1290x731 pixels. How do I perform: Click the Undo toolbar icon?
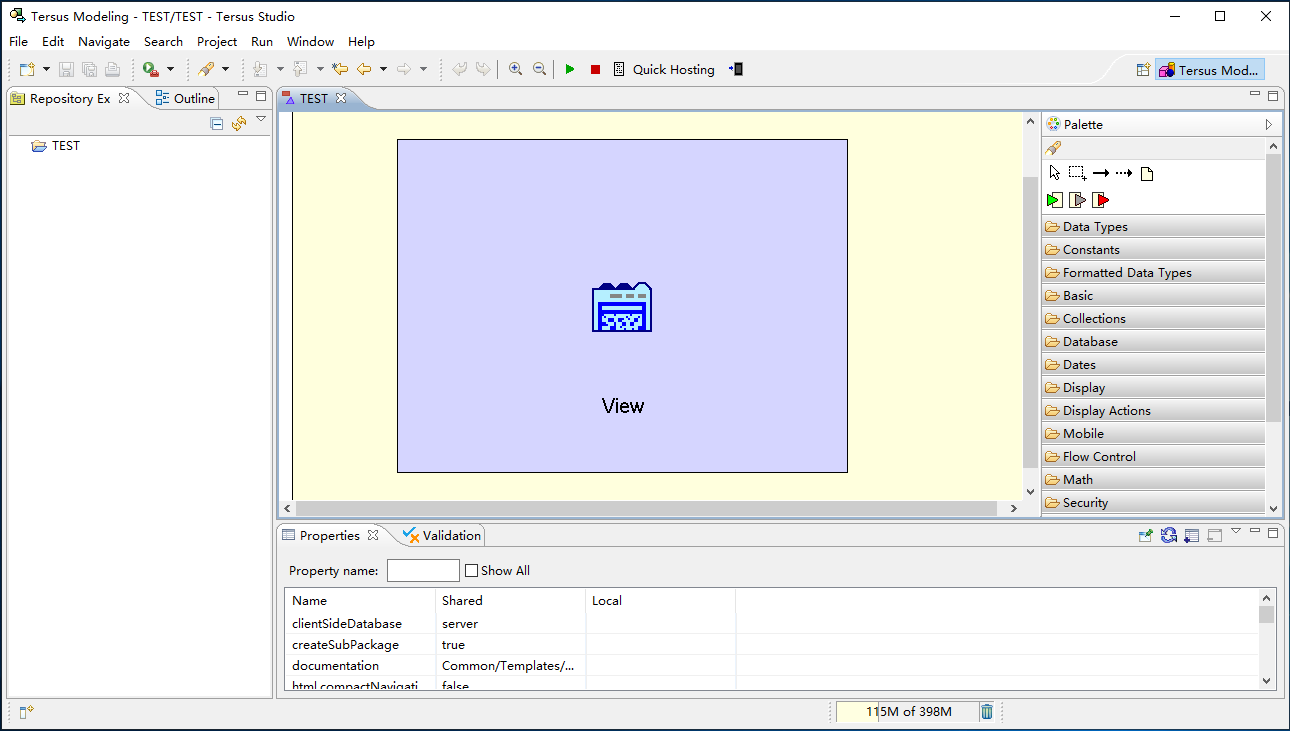pos(460,69)
